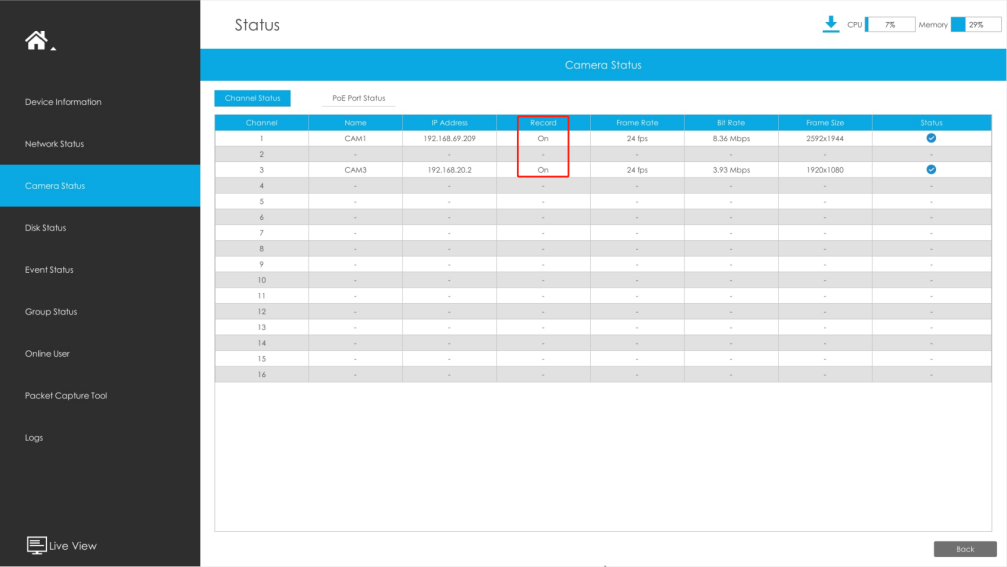
Task: Click the Memory usage bar
Action: 976,24
